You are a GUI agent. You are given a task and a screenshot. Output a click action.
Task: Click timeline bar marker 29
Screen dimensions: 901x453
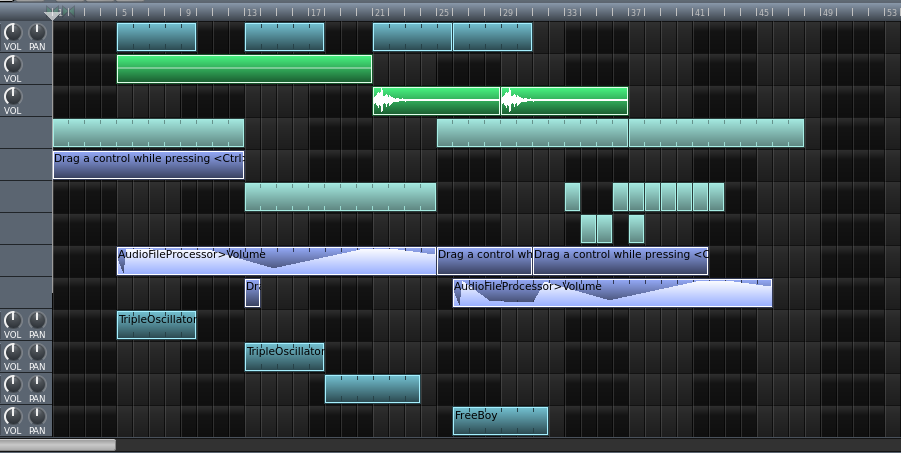[508, 12]
